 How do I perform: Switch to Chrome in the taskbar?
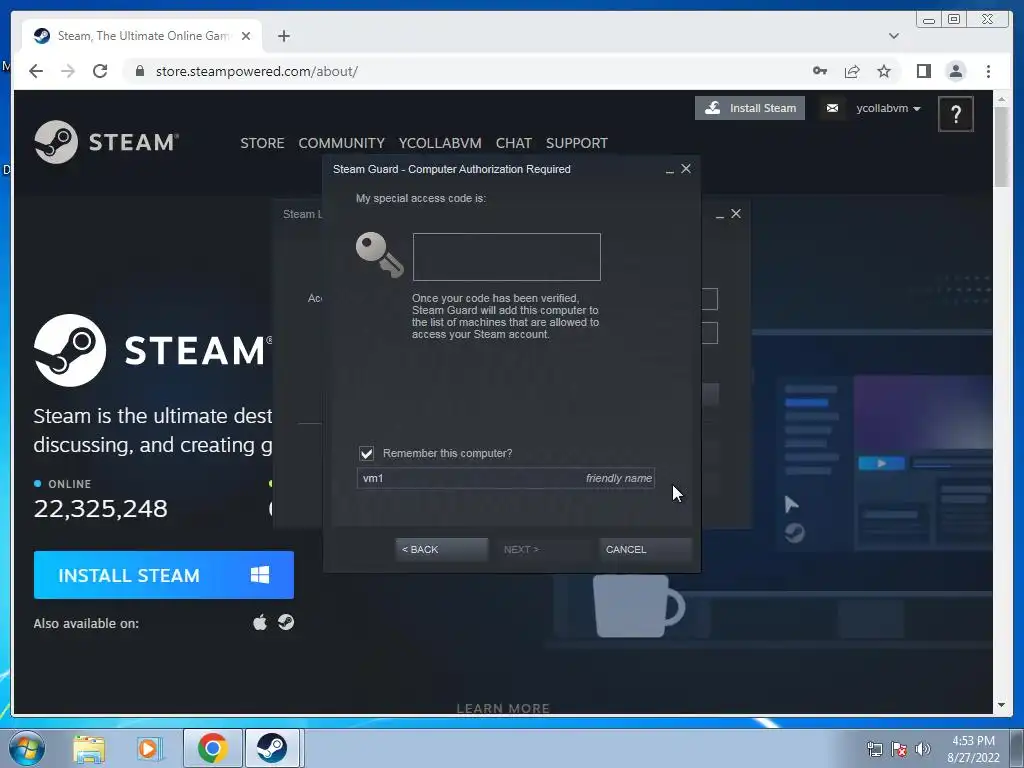pyautogui.click(x=212, y=748)
